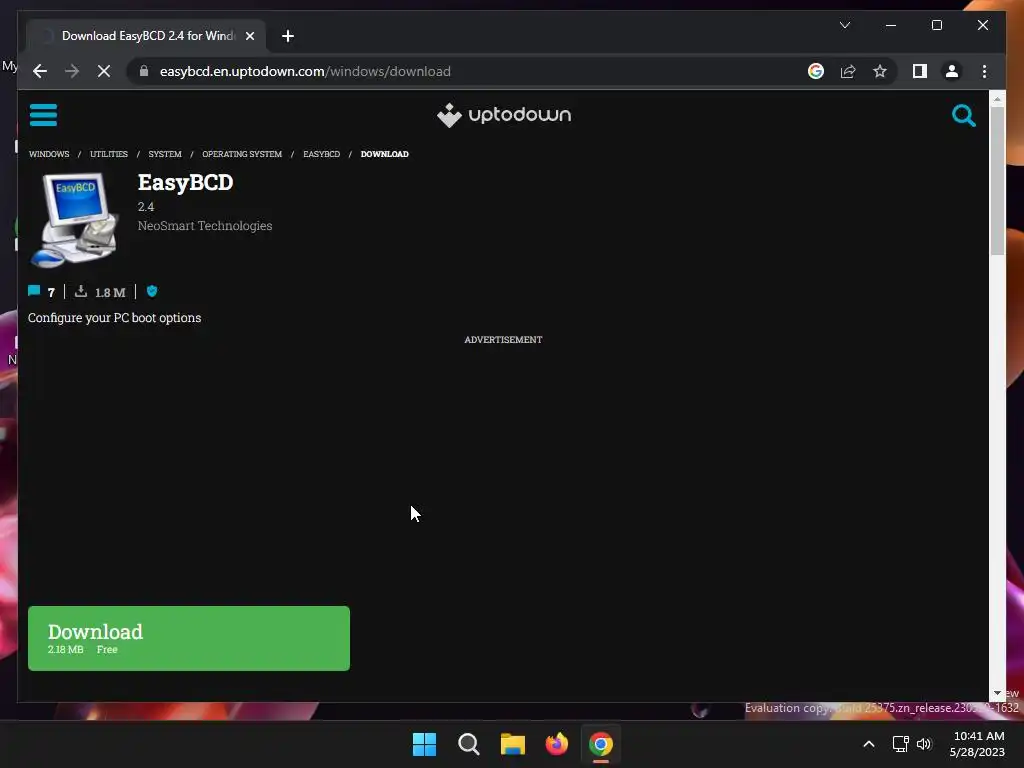
Task: Click the blue security shield icon
Action: click(x=152, y=291)
